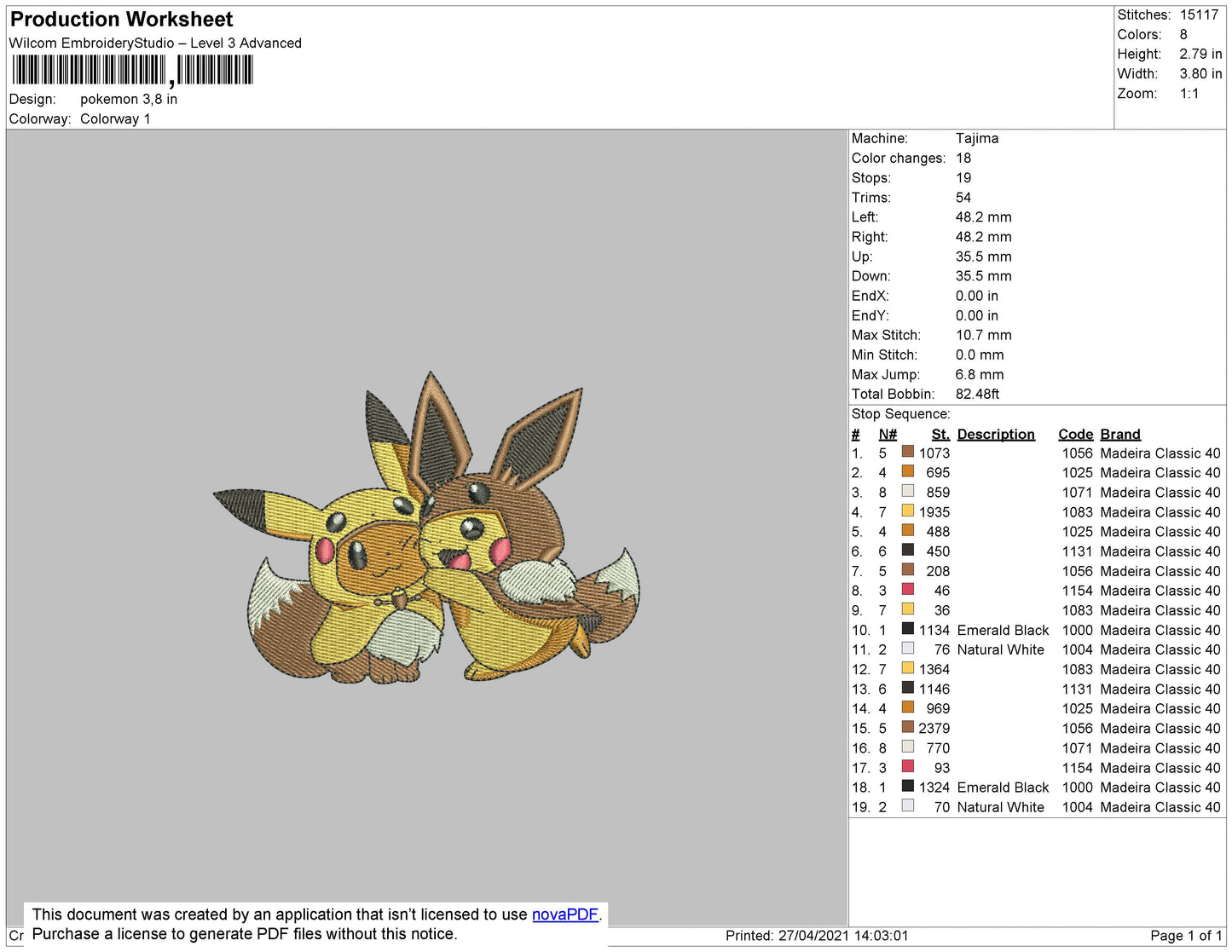The image size is (1232, 952).
Task: Click stitch count 1364 in row 12
Action: [x=934, y=669]
